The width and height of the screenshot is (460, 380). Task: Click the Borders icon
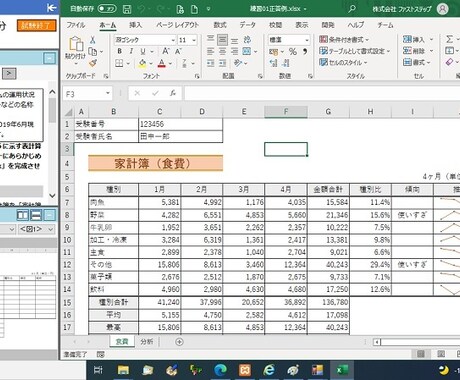click(x=119, y=63)
